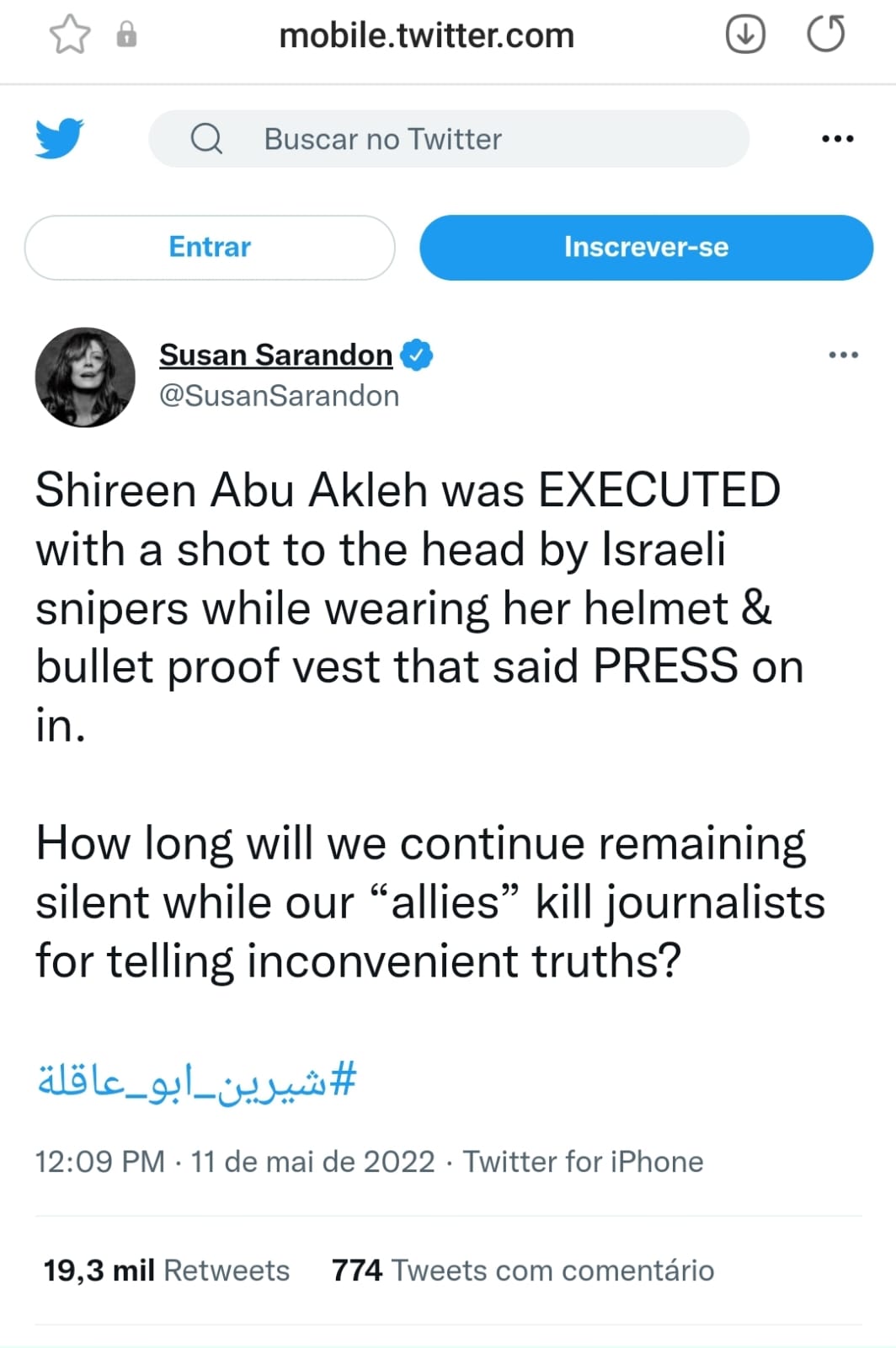Screen dimensions: 896x1348
Task: Click the Twitter bird logo
Action: 59,138
